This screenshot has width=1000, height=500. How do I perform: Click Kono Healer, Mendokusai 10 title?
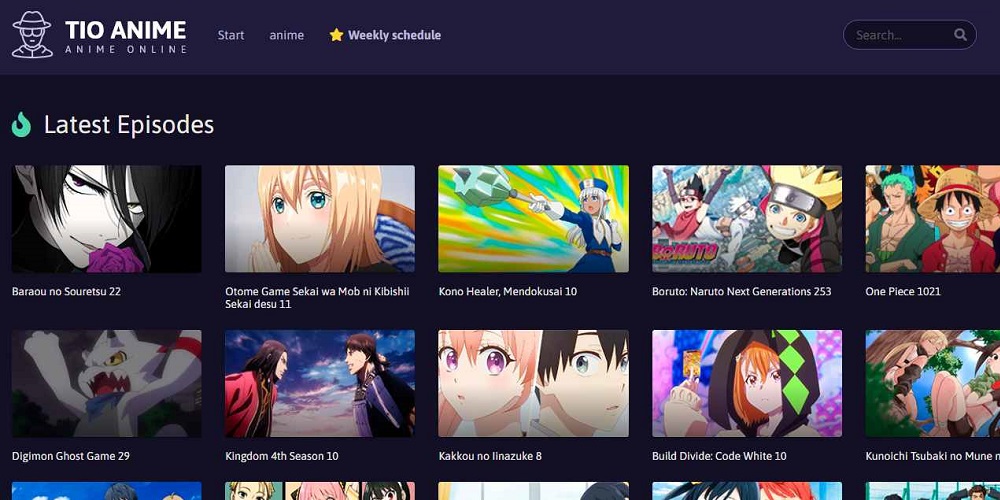508,291
